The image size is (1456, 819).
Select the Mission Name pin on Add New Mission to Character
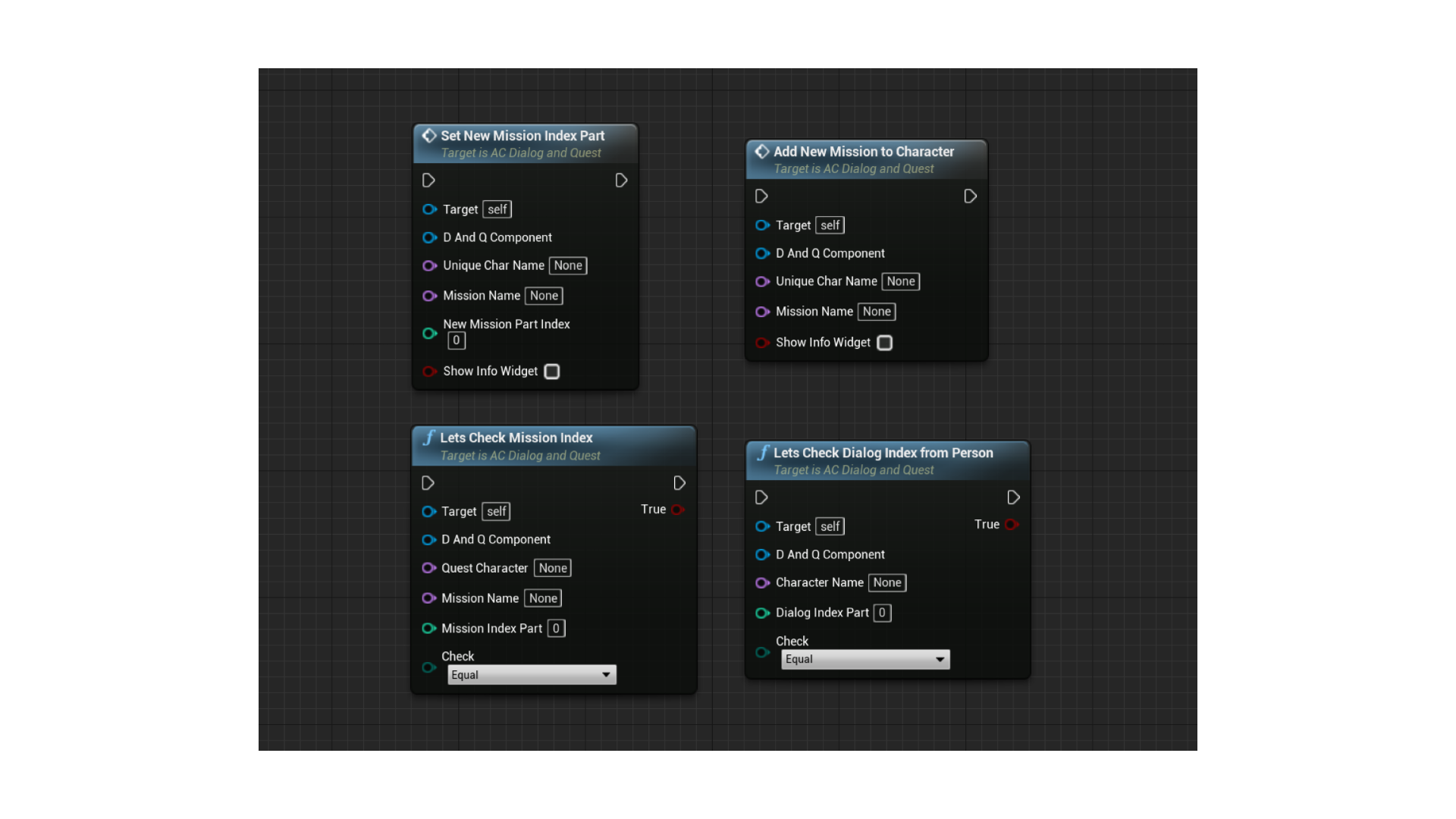[x=762, y=312]
